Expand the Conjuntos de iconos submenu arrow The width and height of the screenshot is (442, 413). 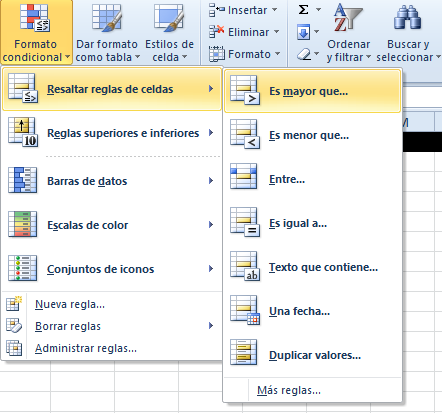211,269
